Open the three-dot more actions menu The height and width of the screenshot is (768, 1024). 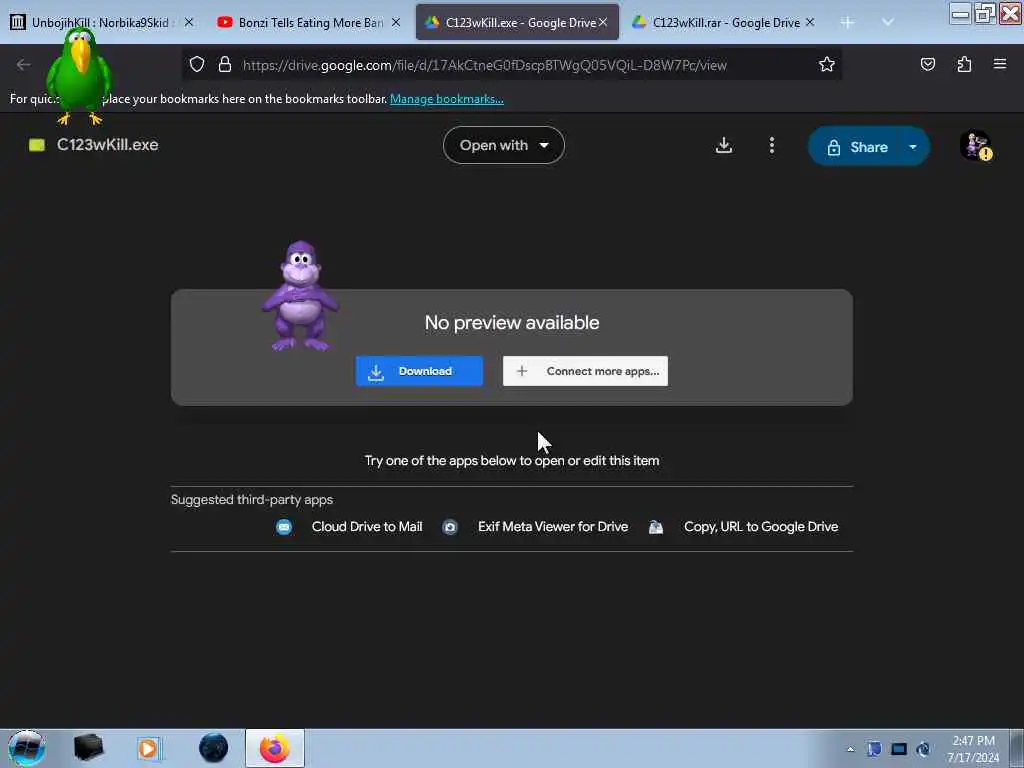(771, 145)
